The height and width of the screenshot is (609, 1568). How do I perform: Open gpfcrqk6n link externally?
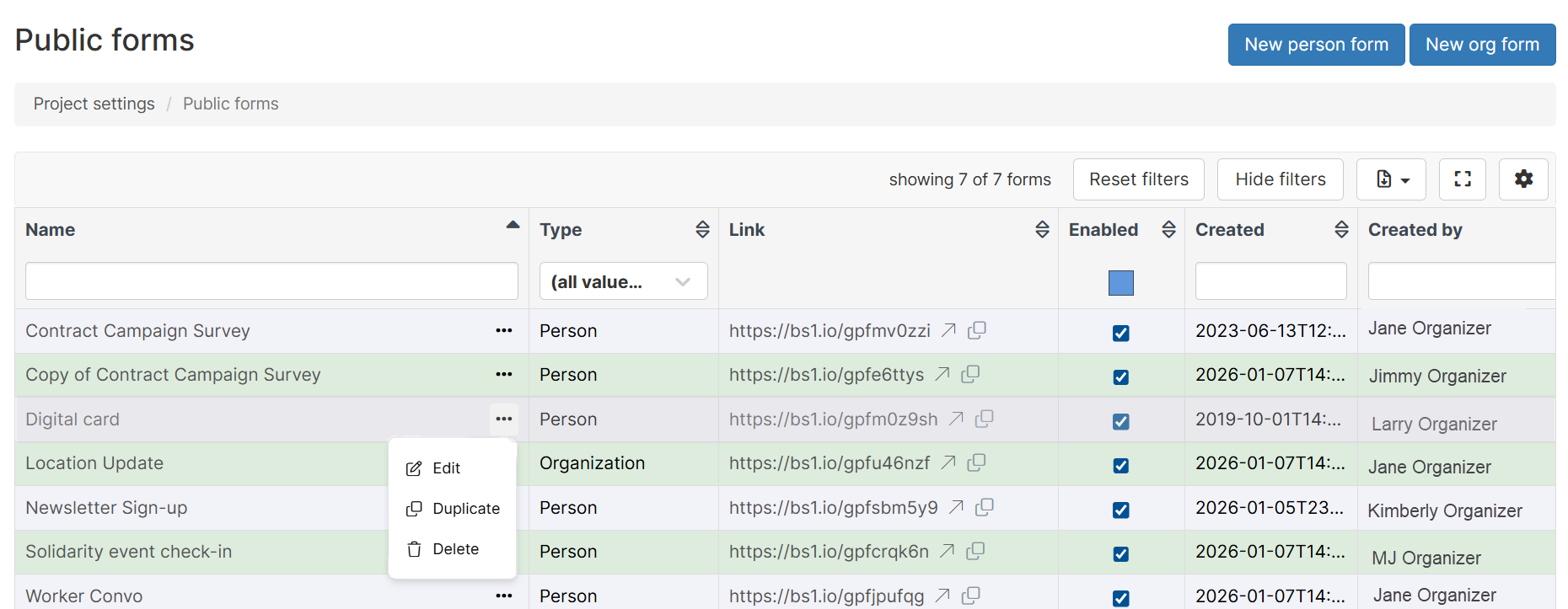(948, 551)
